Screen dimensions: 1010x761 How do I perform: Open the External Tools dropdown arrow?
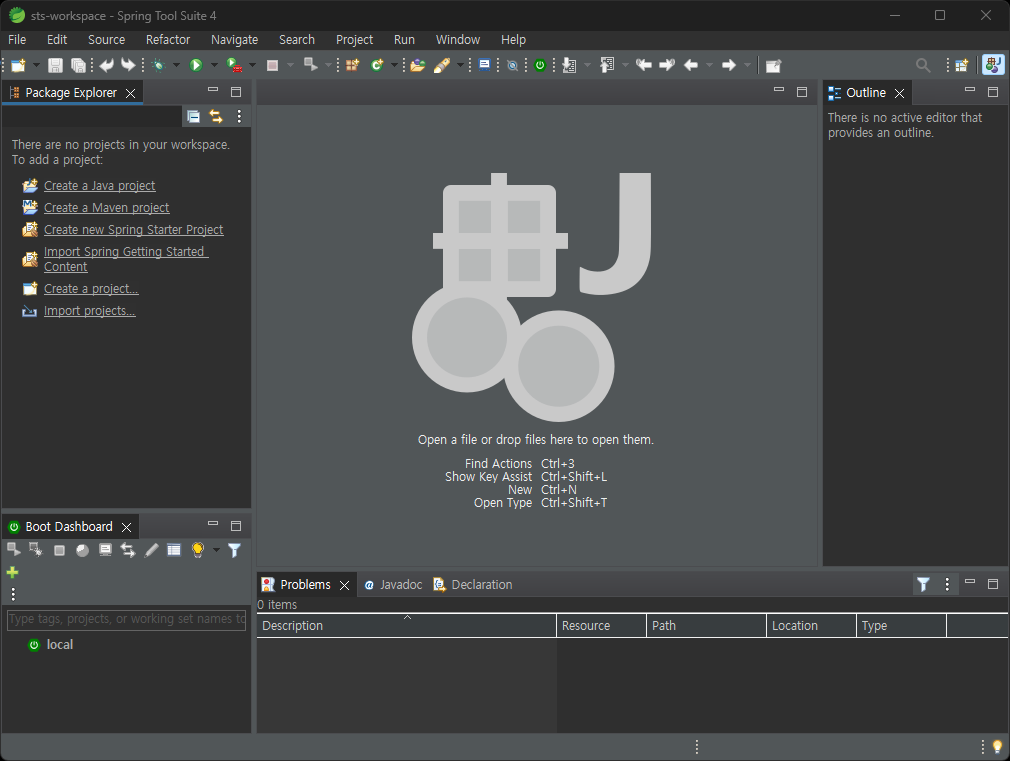pyautogui.click(x=252, y=65)
